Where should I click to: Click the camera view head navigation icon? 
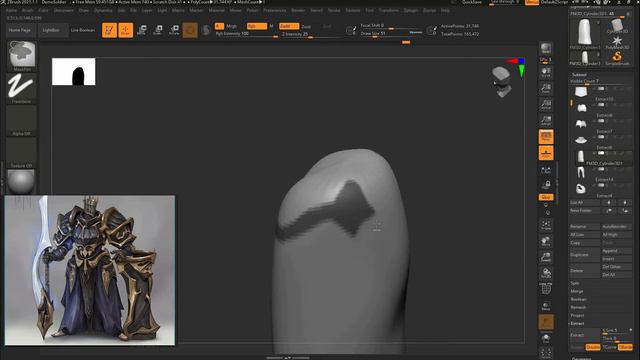[x=502, y=82]
